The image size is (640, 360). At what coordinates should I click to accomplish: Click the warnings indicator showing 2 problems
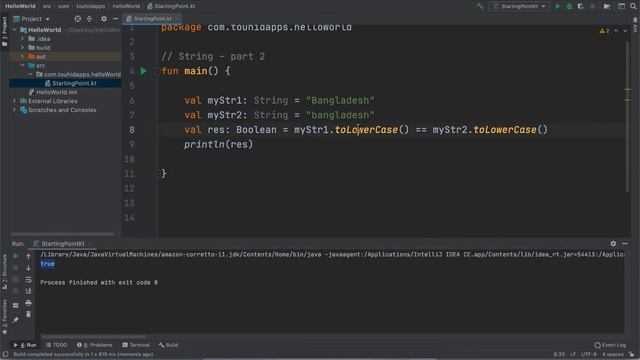pyautogui.click(x=604, y=31)
